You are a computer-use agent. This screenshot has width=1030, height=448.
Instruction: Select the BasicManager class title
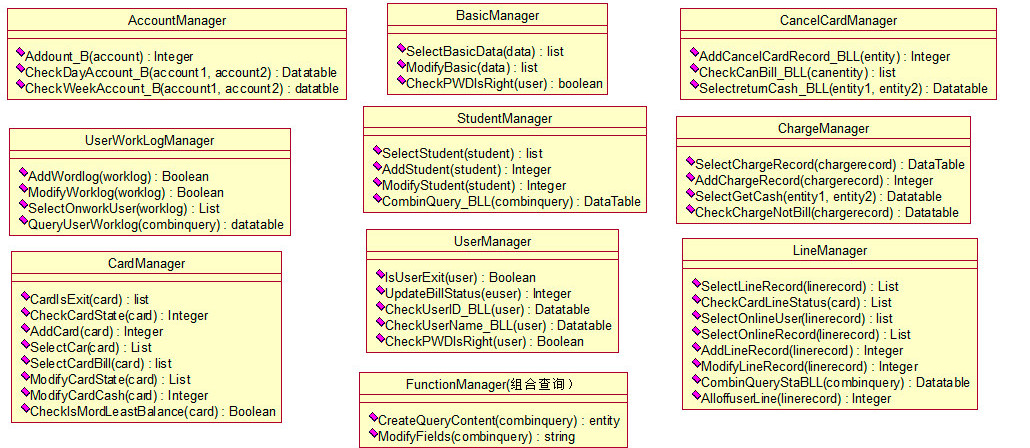coord(497,15)
